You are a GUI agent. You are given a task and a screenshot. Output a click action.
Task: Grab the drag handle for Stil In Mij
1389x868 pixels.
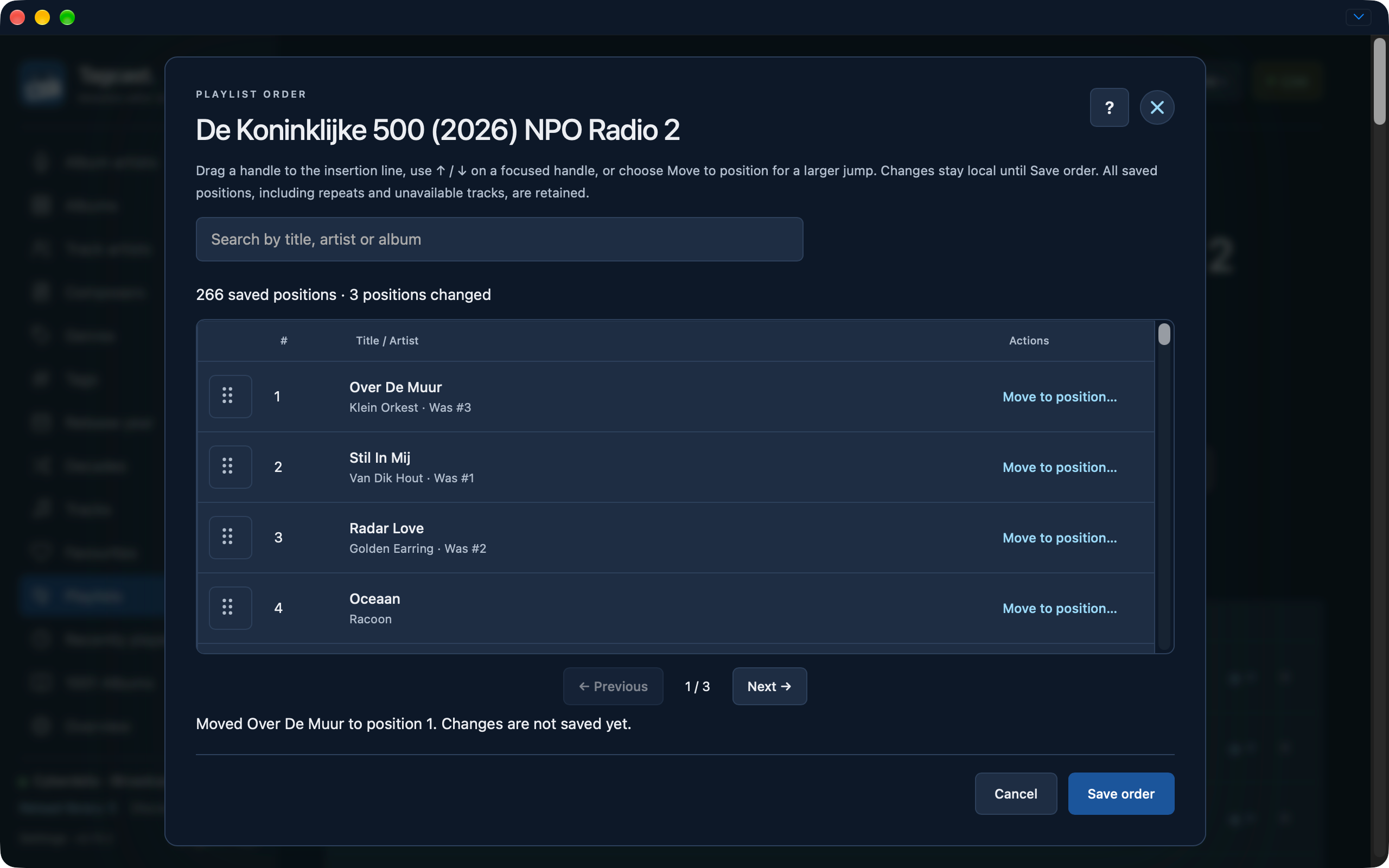[230, 467]
